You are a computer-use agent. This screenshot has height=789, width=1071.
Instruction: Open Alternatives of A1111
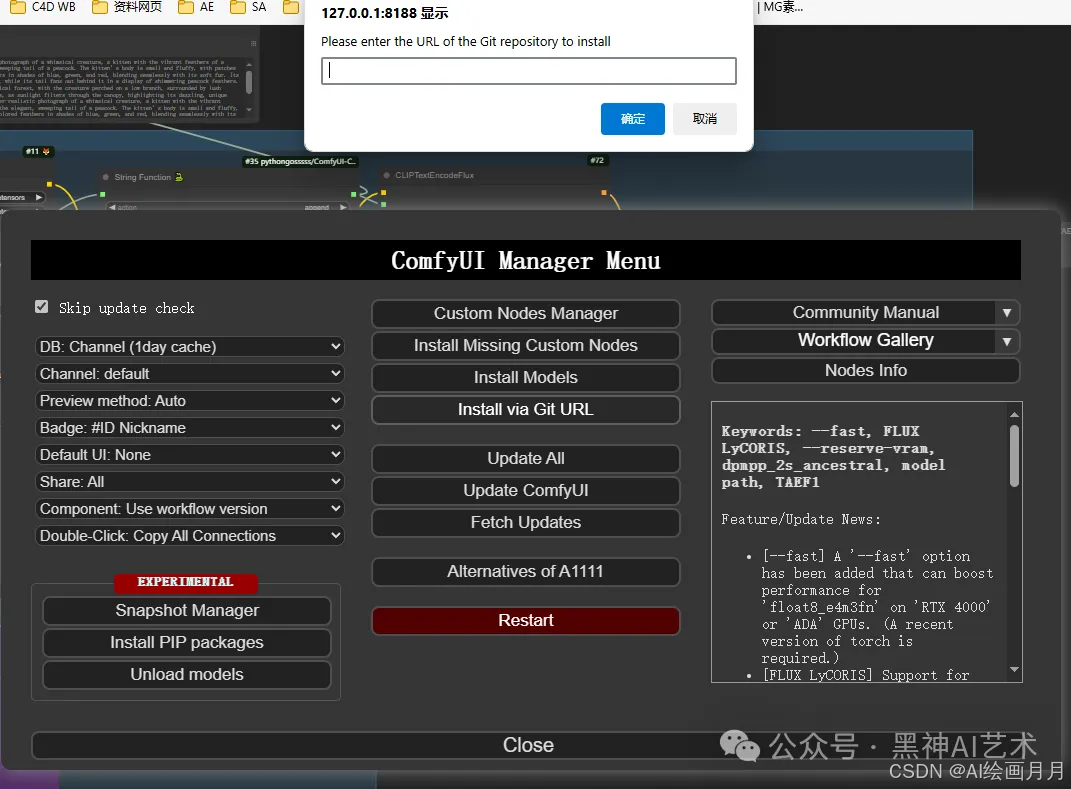pyautogui.click(x=525, y=572)
